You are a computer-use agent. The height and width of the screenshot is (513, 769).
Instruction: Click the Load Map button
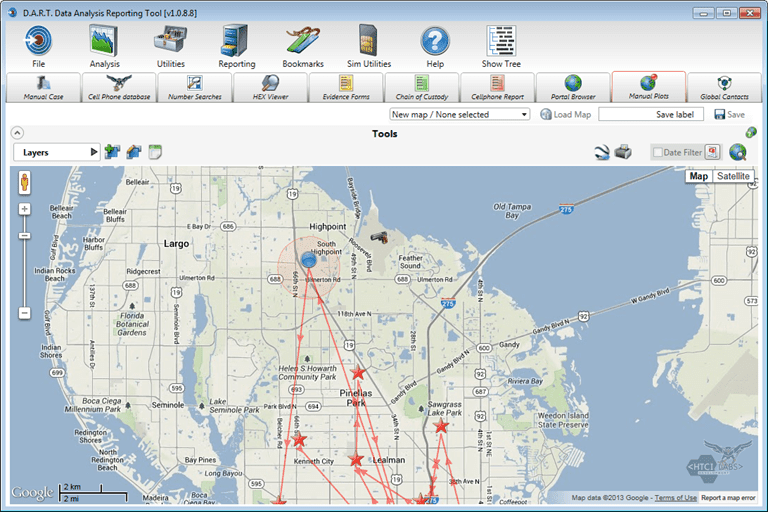[x=565, y=114]
